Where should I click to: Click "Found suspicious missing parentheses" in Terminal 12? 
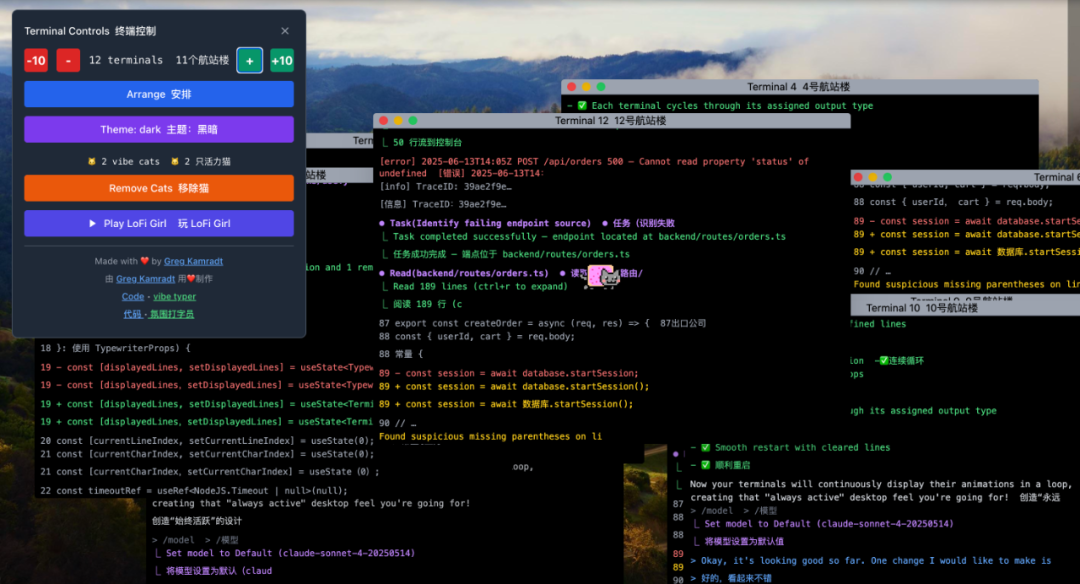coord(490,436)
